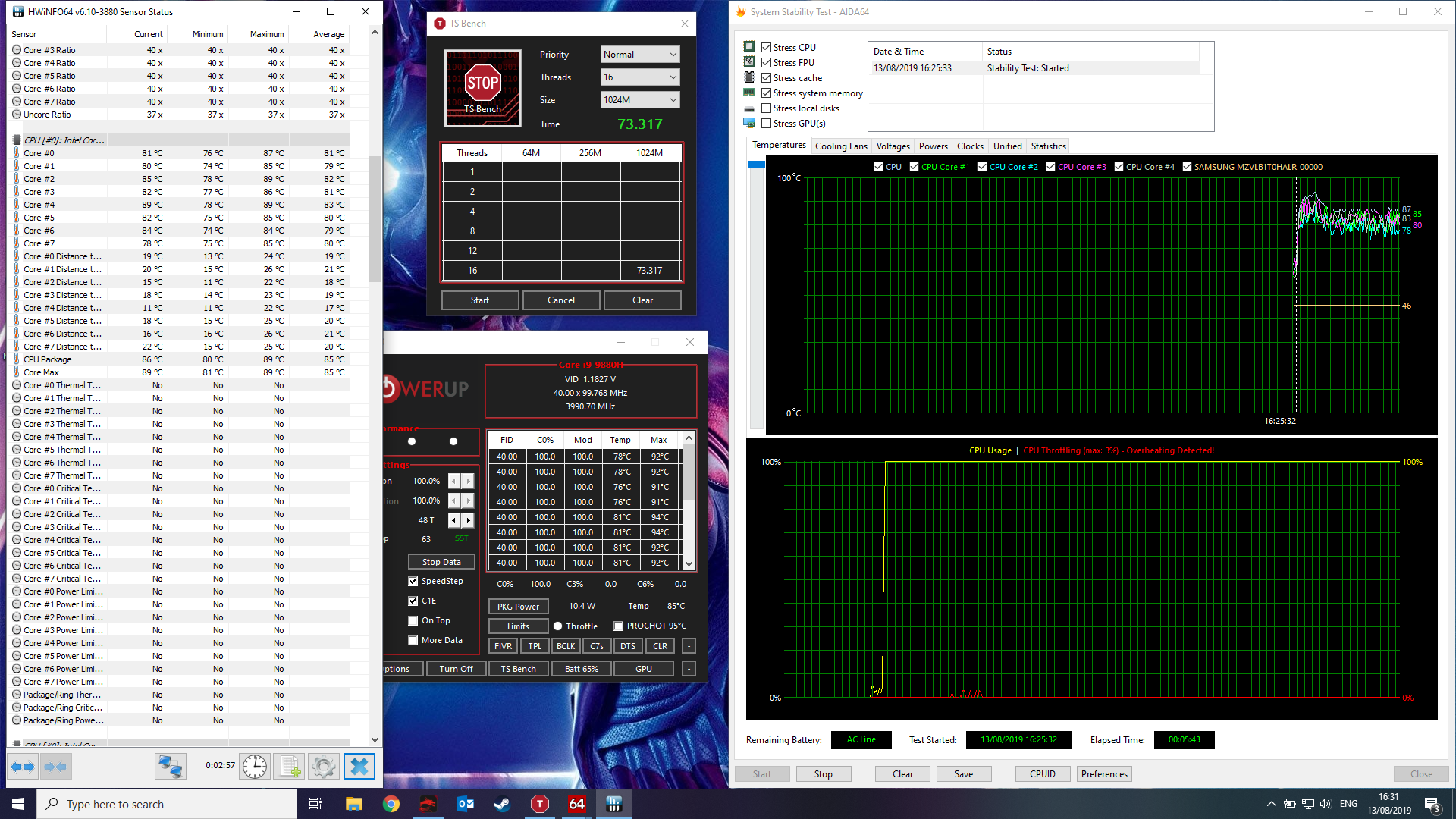Screen dimensions: 1456x819
Task: Open red car app on taskbar
Action: pyautogui.click(x=428, y=804)
